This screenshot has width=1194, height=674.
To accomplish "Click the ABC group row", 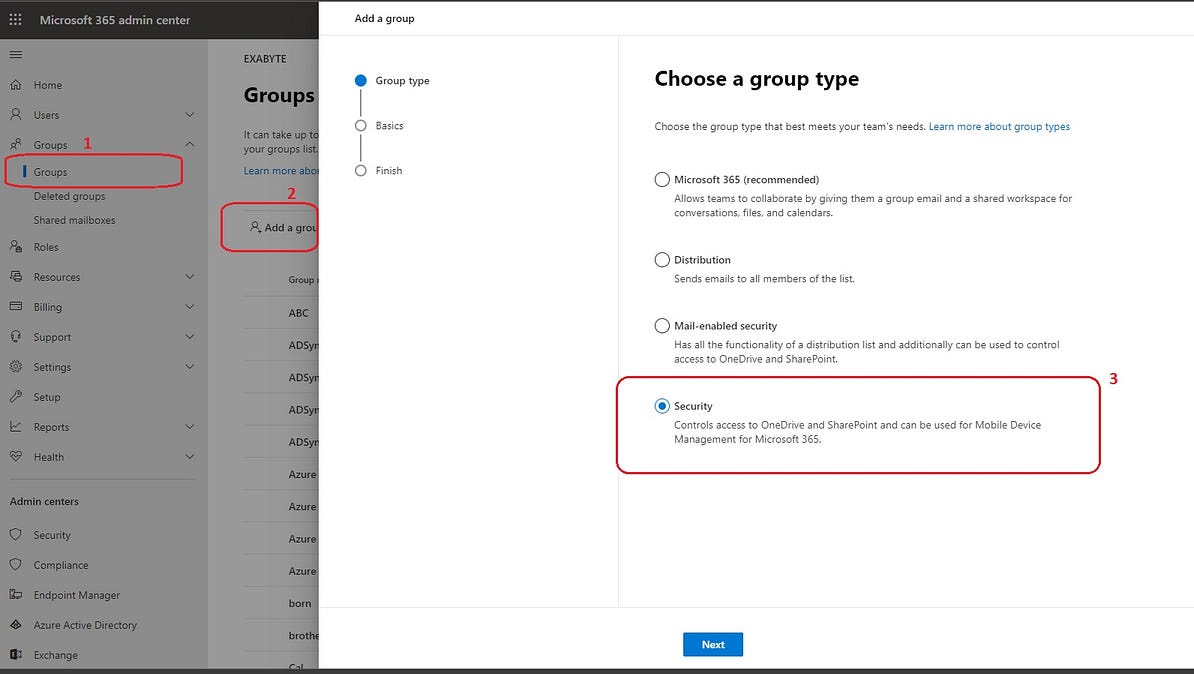I will (298, 313).
